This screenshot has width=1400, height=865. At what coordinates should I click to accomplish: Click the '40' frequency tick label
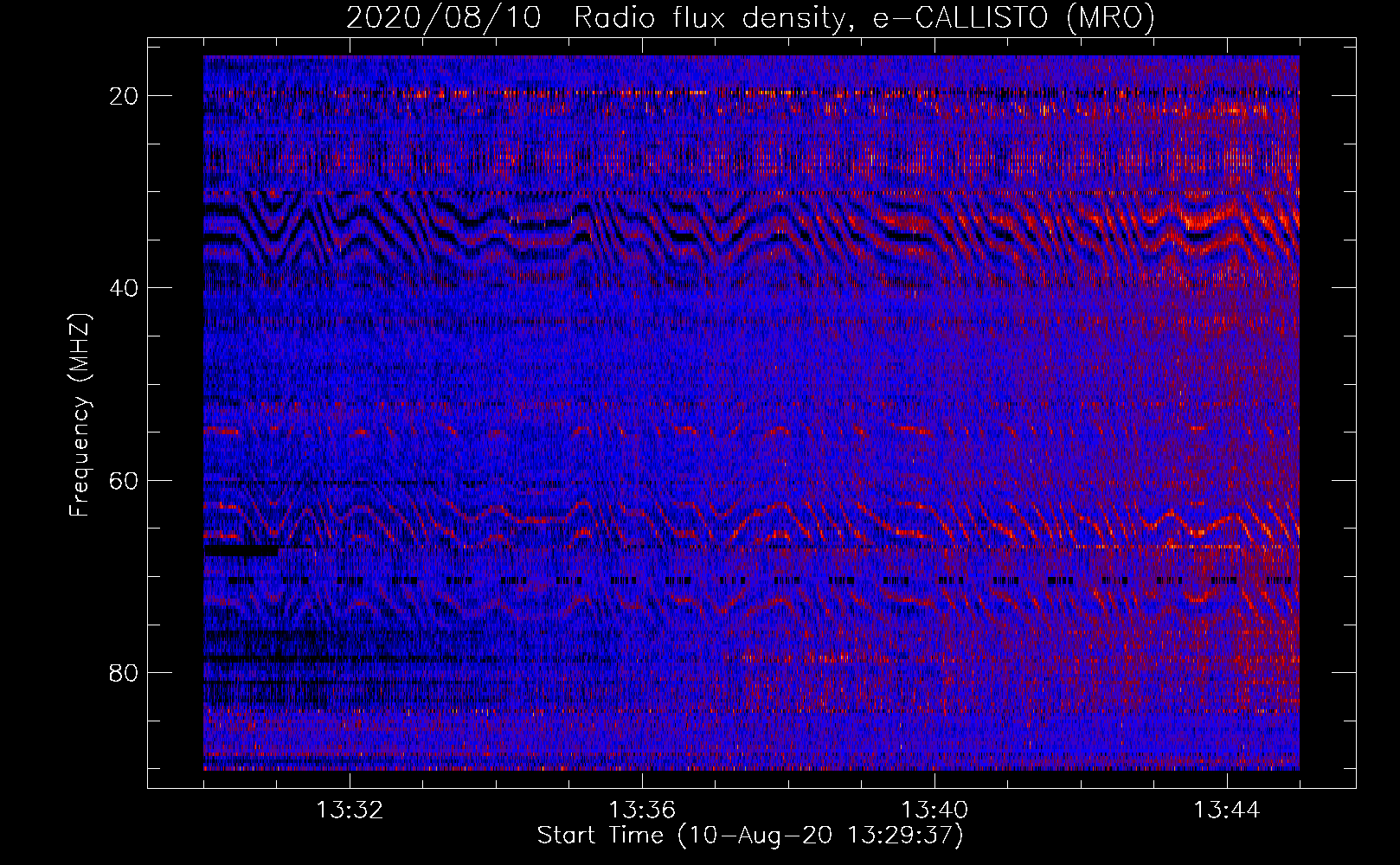click(x=125, y=287)
